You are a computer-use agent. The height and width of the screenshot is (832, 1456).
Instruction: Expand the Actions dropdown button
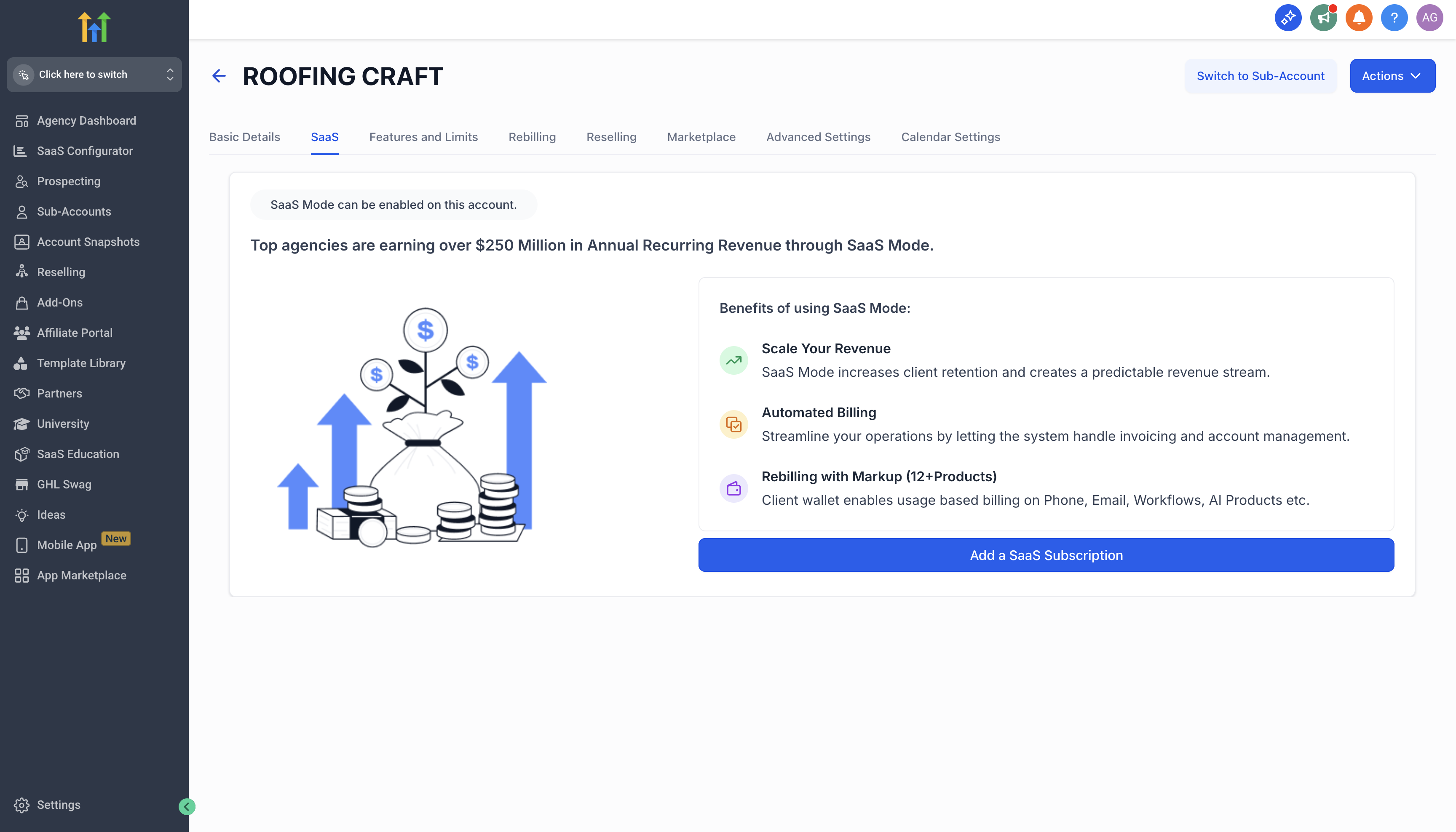point(1392,76)
